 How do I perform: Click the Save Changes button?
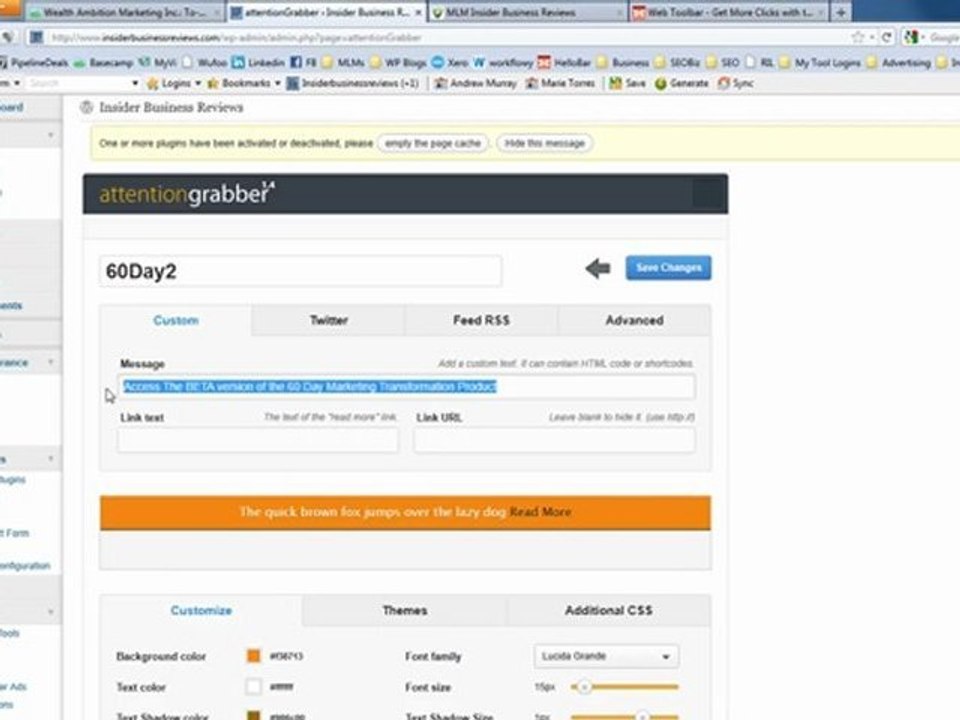coord(669,268)
